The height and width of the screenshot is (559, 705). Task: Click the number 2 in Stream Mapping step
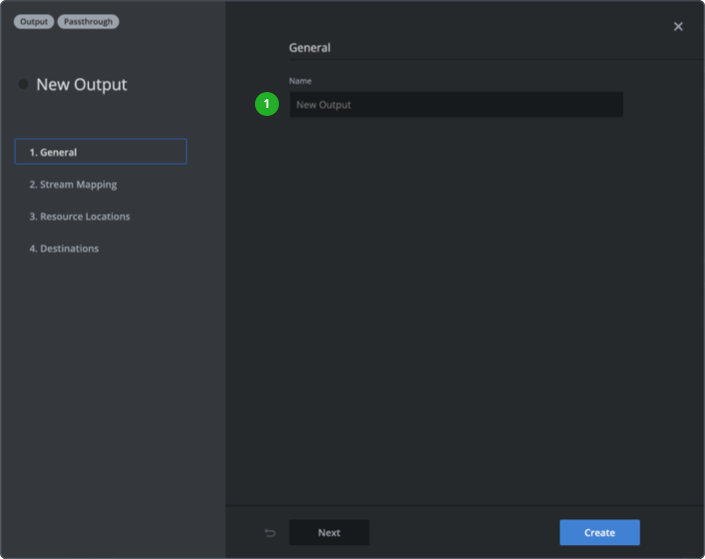[32, 184]
